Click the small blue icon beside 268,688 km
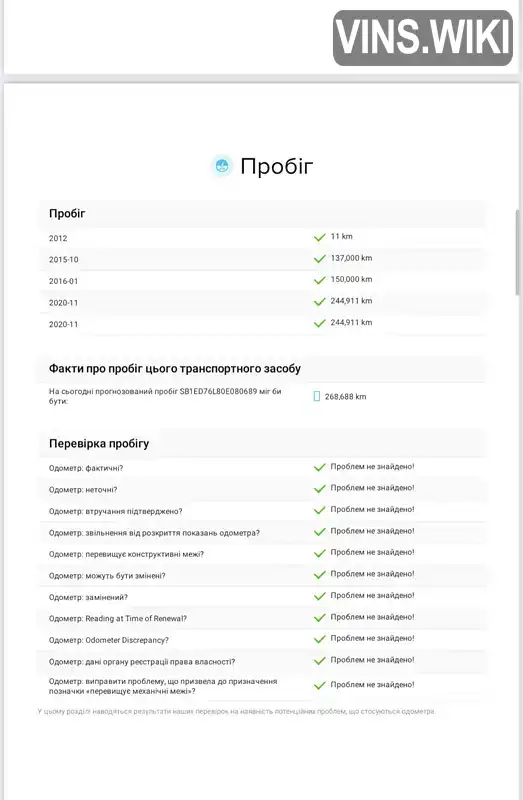 [316, 396]
